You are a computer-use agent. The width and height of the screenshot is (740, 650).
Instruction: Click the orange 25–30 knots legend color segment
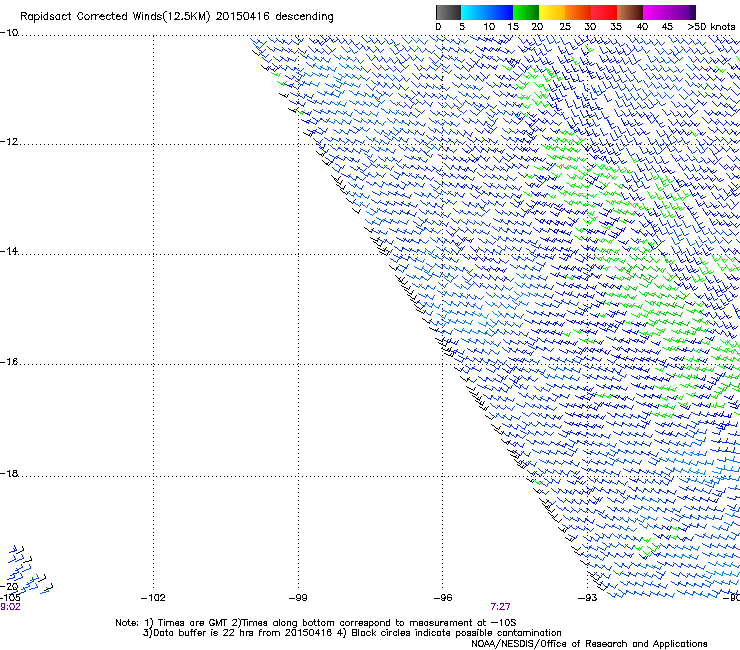pos(578,12)
